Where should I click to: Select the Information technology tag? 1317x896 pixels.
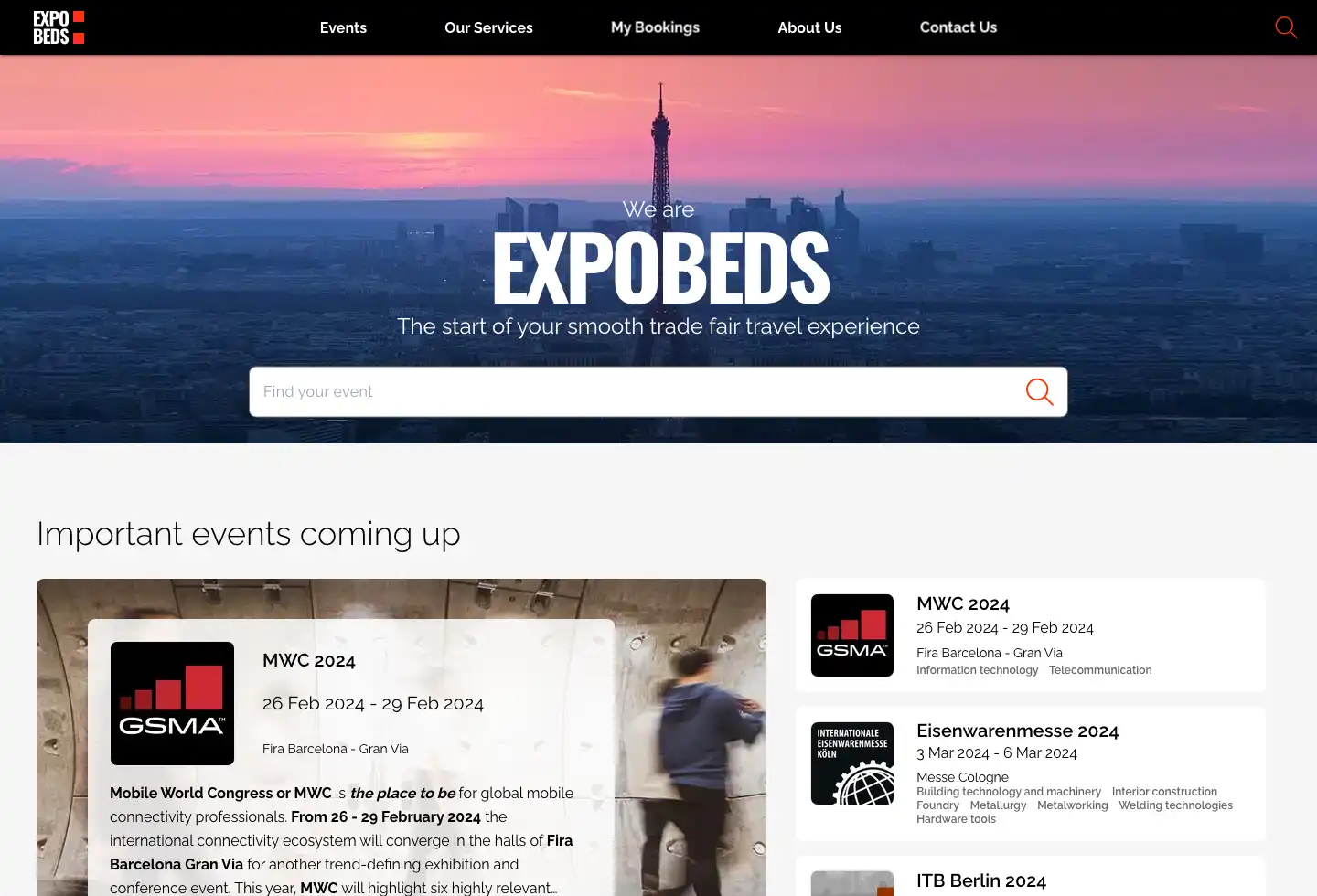pos(977,670)
